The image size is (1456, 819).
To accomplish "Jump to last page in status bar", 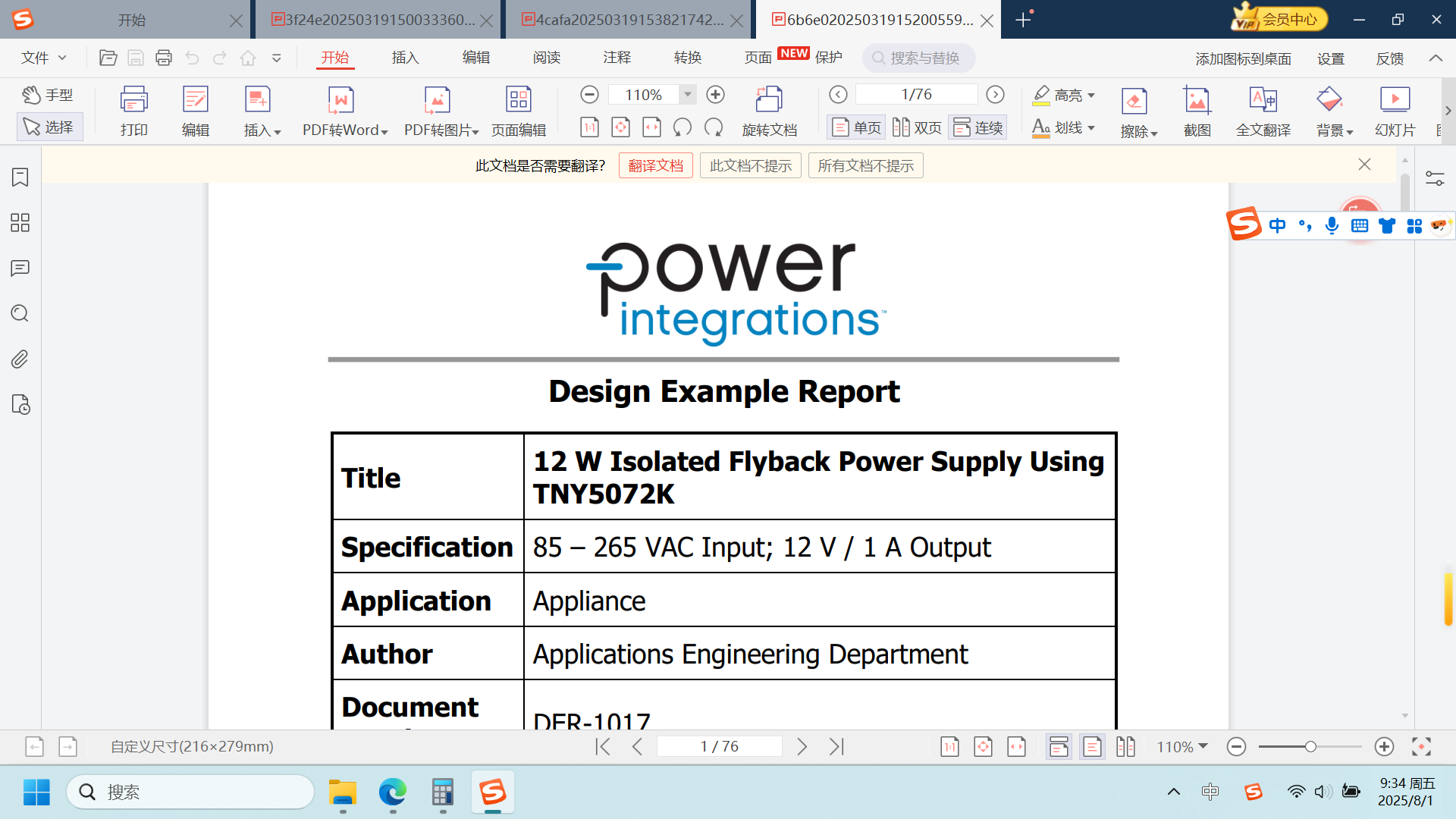I will point(836,747).
